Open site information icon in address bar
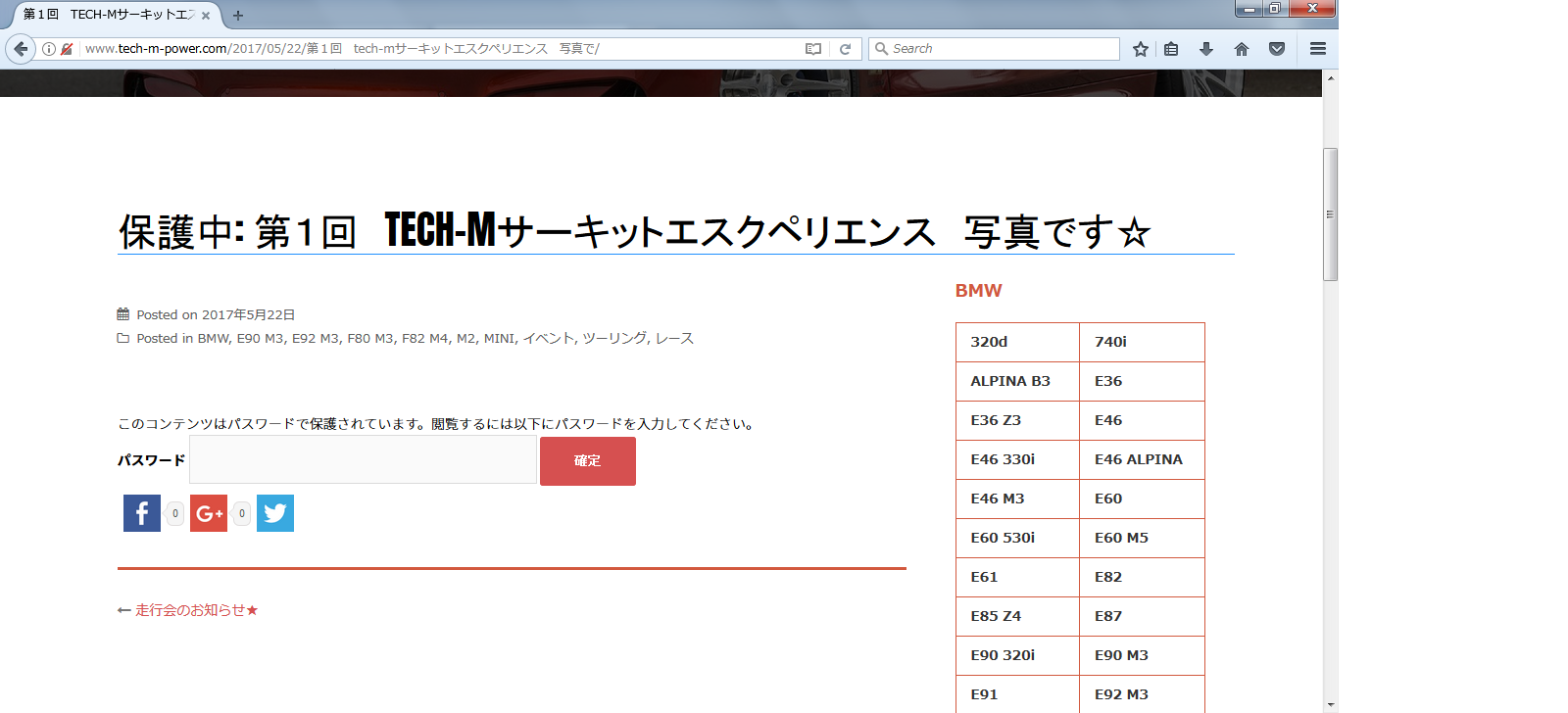This screenshot has height=713, width=1568. point(49,49)
